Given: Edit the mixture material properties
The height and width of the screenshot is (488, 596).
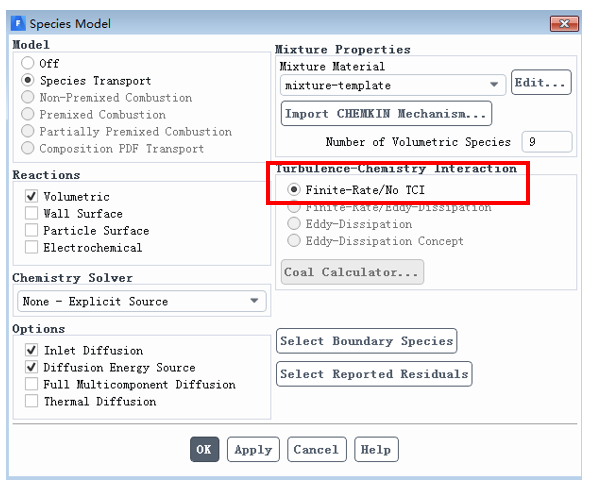Looking at the screenshot, I should 541,82.
